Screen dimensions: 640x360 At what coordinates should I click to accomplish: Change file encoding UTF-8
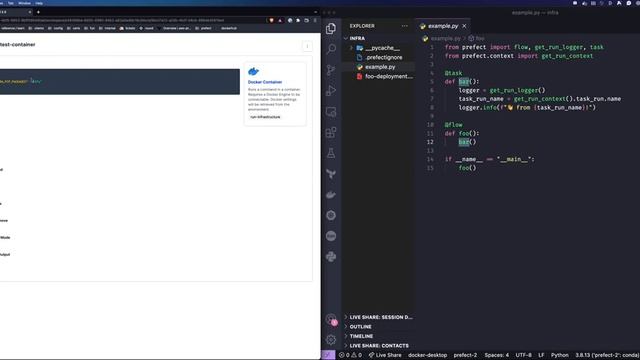[523, 355]
